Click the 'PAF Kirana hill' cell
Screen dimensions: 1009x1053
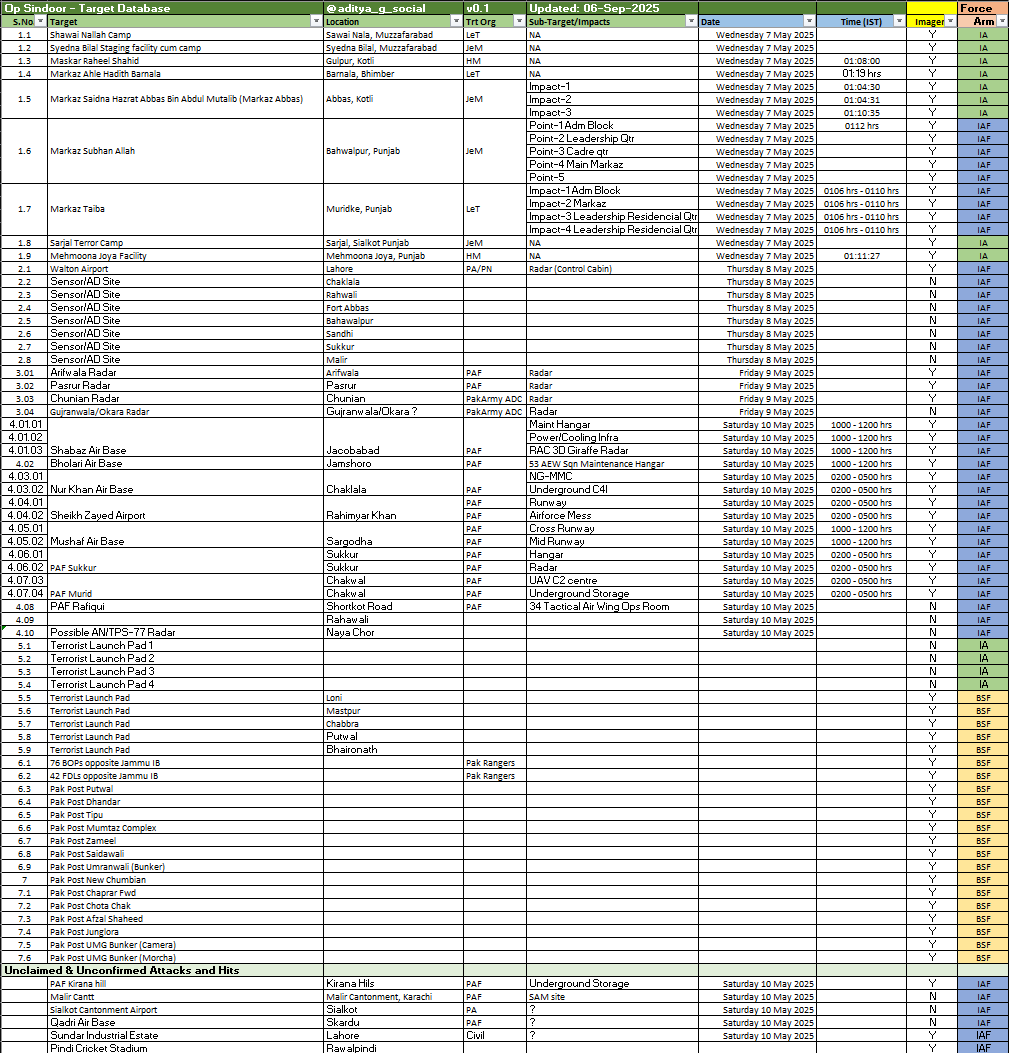(185, 984)
